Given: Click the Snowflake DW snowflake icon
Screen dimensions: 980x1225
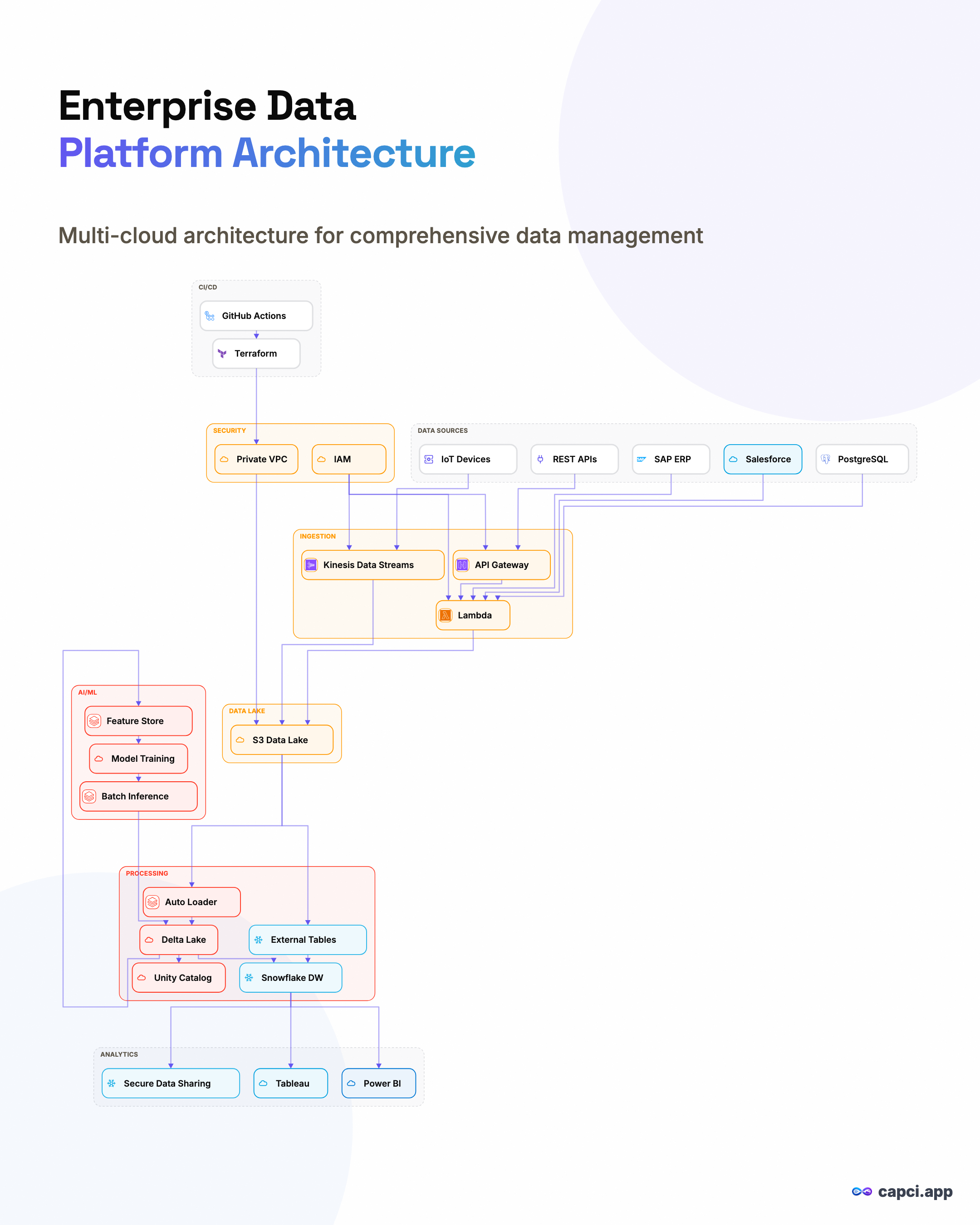Looking at the screenshot, I should tap(249, 978).
